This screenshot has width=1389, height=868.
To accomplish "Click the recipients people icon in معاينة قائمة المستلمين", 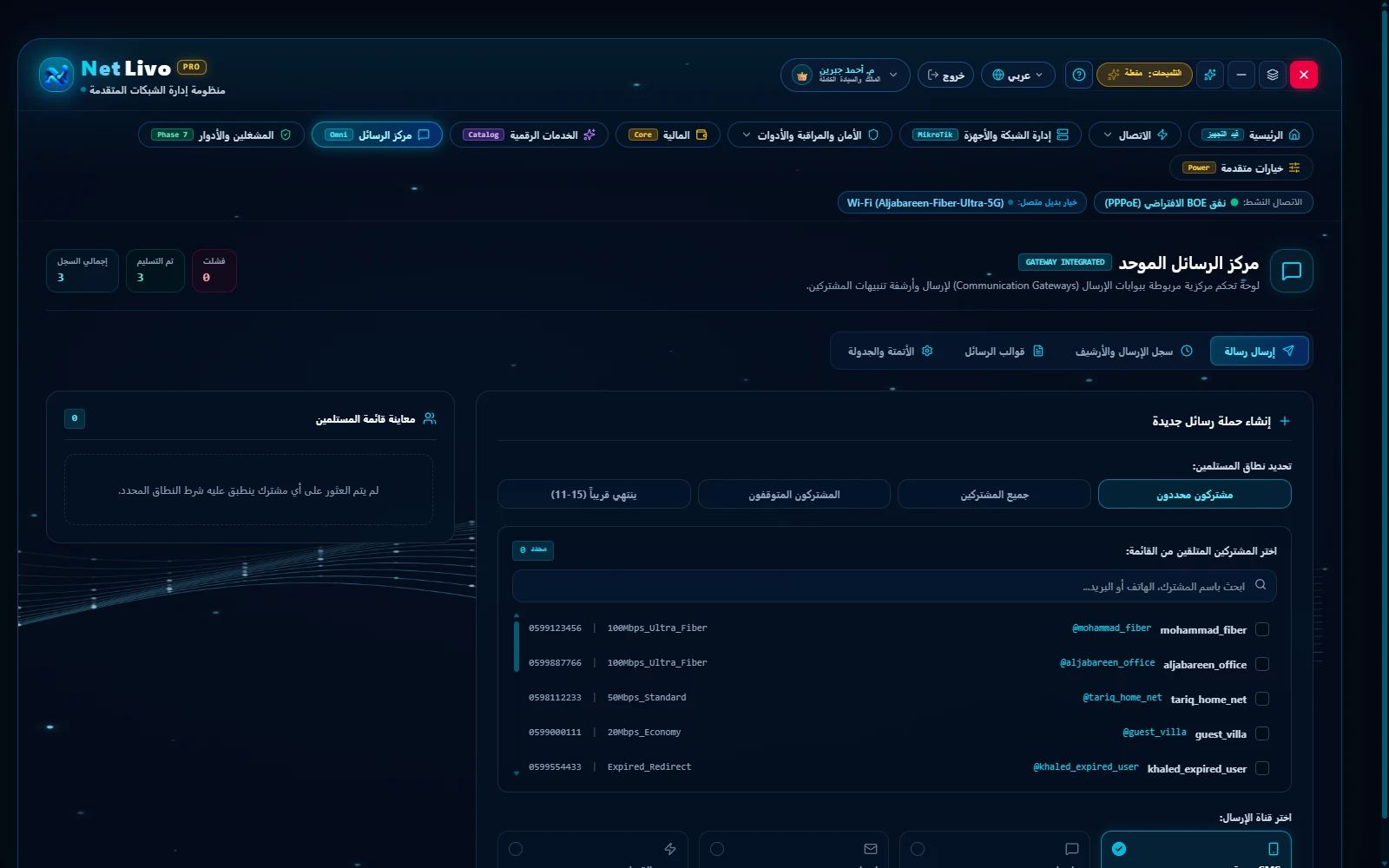I will (430, 418).
